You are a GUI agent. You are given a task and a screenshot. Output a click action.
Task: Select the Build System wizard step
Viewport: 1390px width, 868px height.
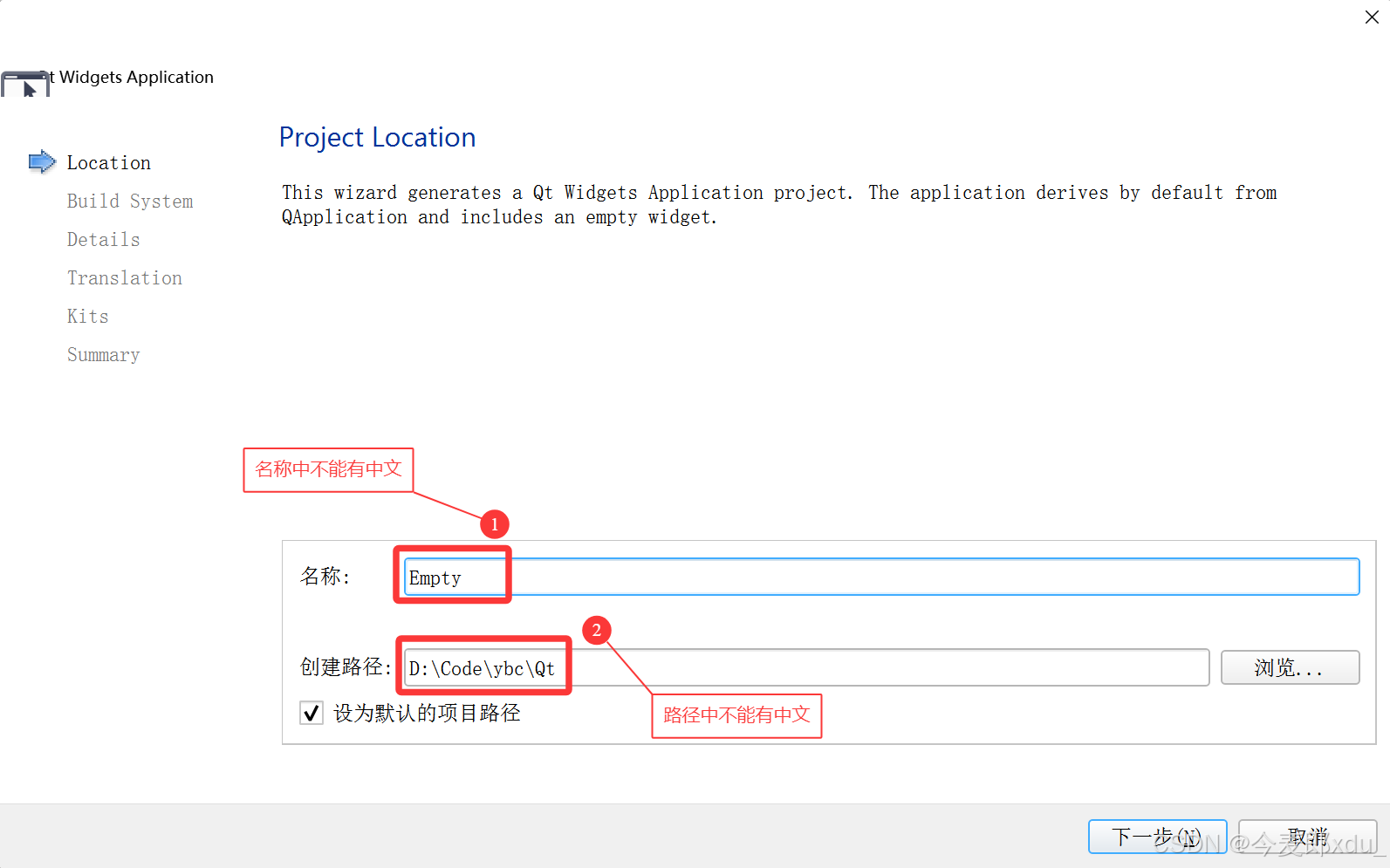(130, 202)
